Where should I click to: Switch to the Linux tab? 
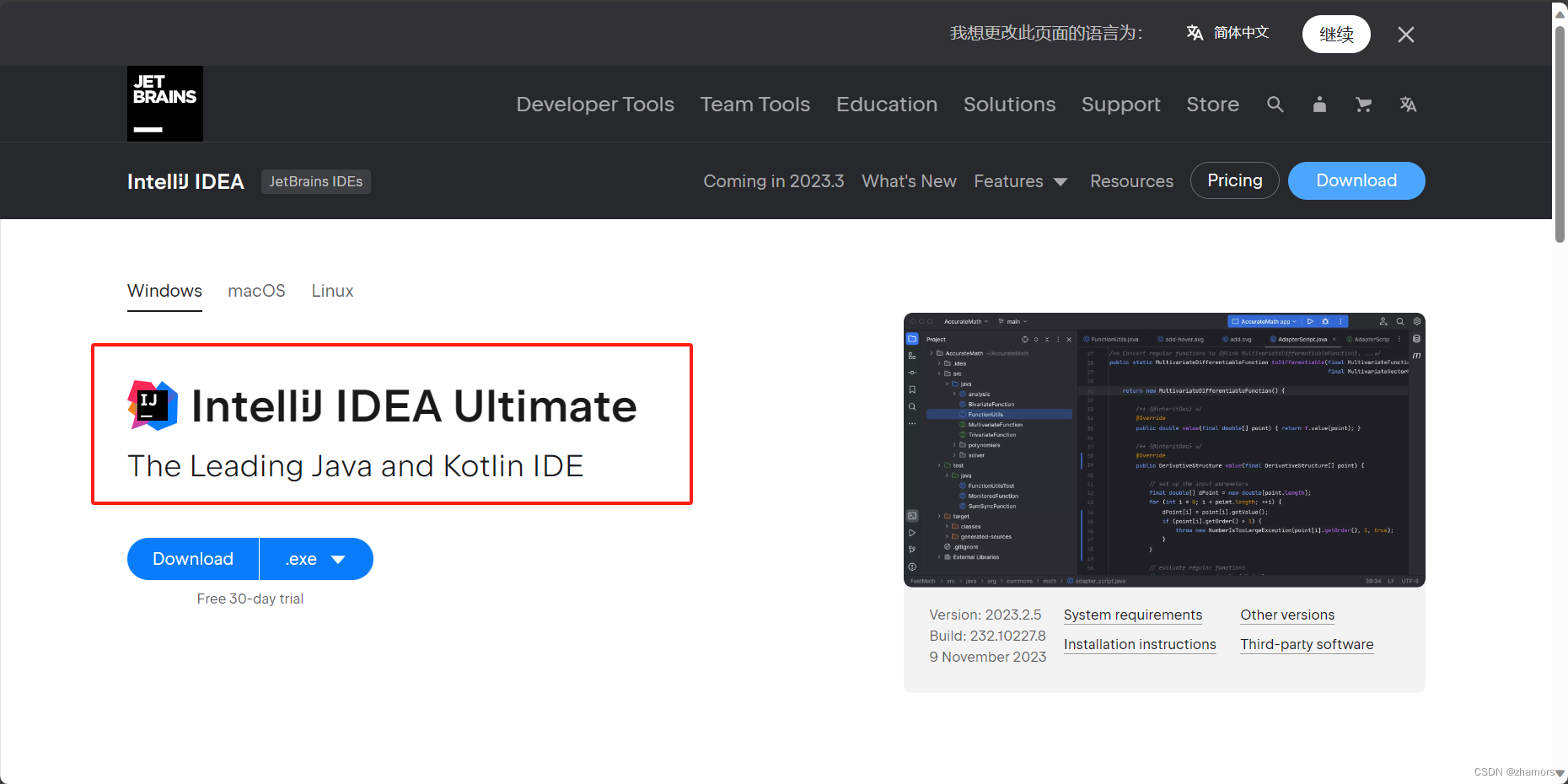tap(332, 291)
